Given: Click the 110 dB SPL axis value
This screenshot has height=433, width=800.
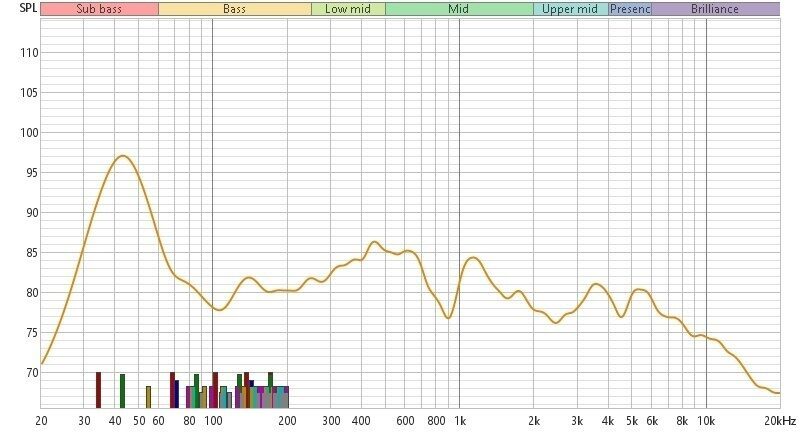Looking at the screenshot, I should (x=29, y=53).
